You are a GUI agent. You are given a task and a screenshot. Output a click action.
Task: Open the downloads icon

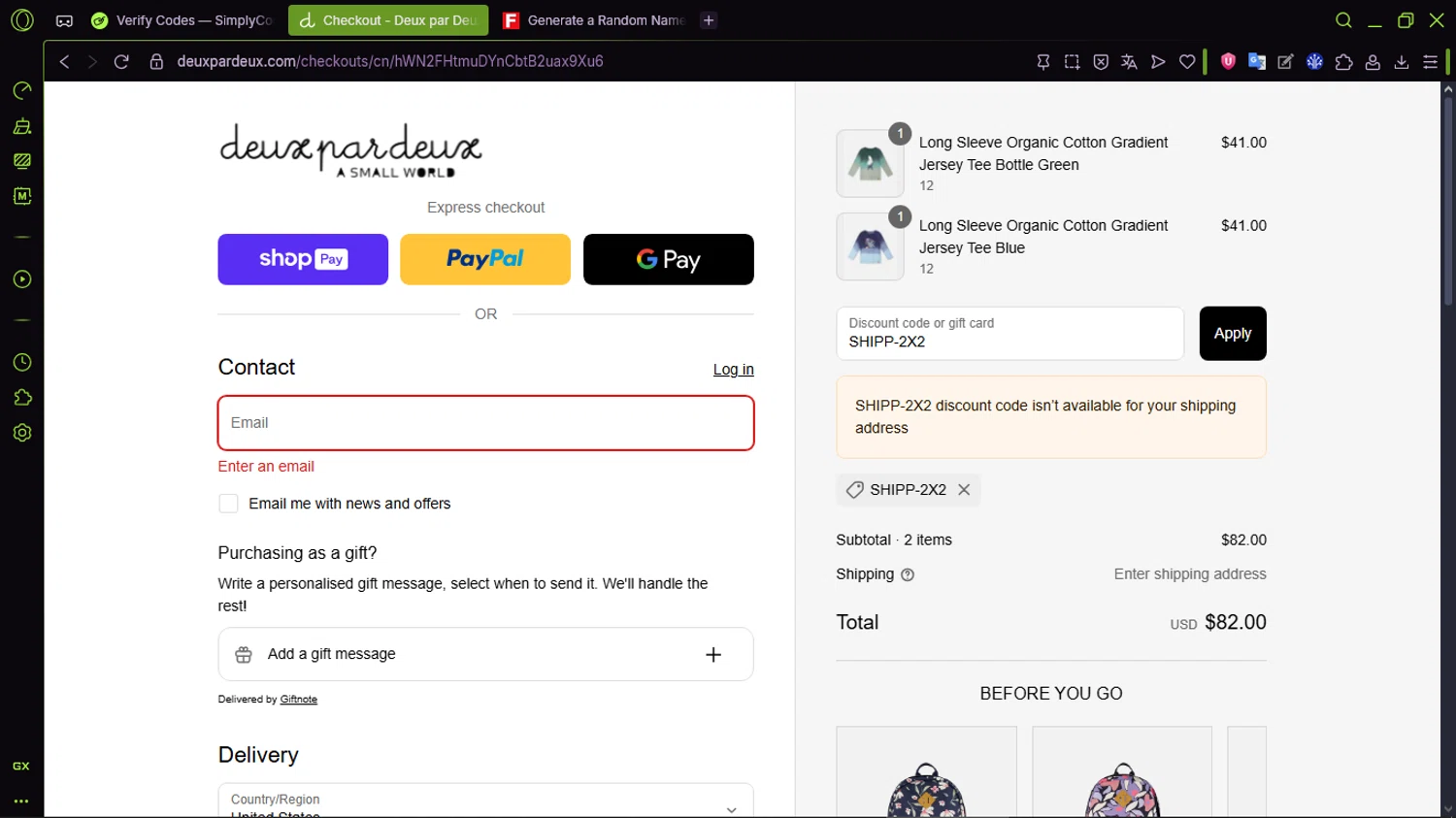[x=1402, y=61]
